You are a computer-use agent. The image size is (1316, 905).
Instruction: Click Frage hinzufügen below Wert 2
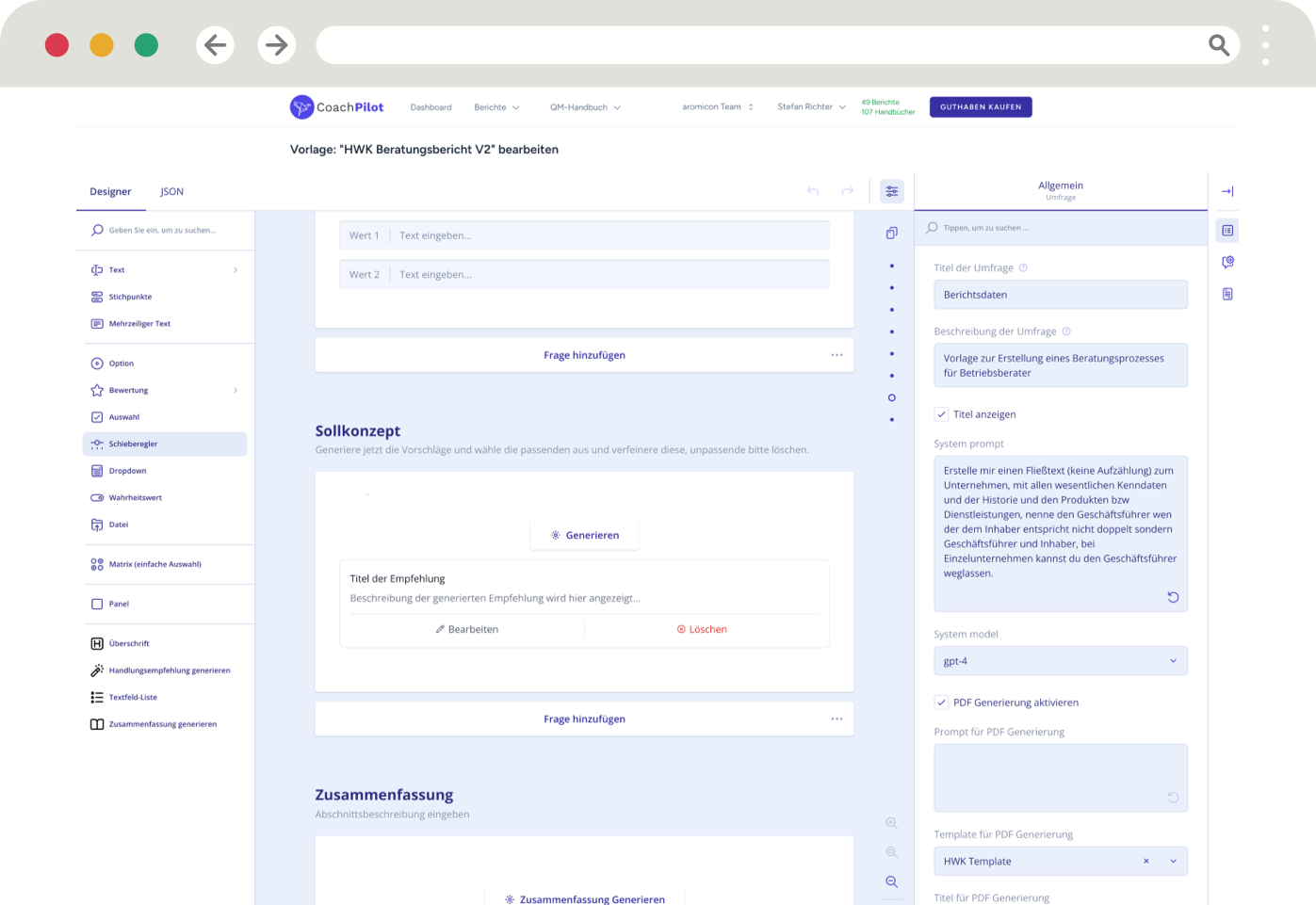coord(584,355)
